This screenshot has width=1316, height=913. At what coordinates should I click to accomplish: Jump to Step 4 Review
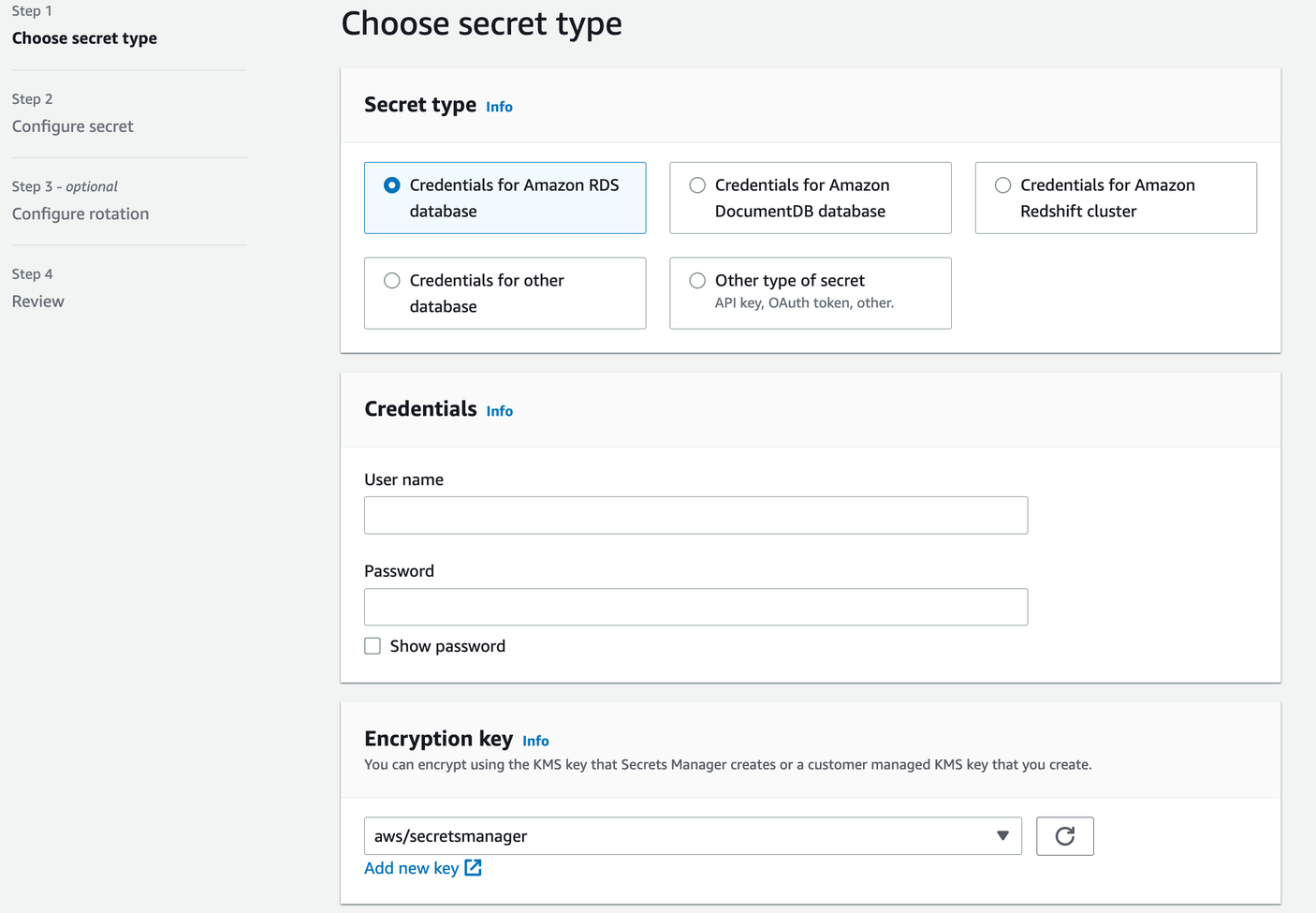(38, 302)
